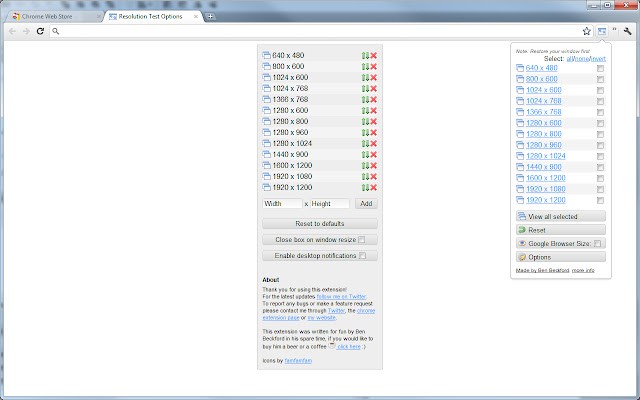Bookmark this page with the star icon

(587, 31)
